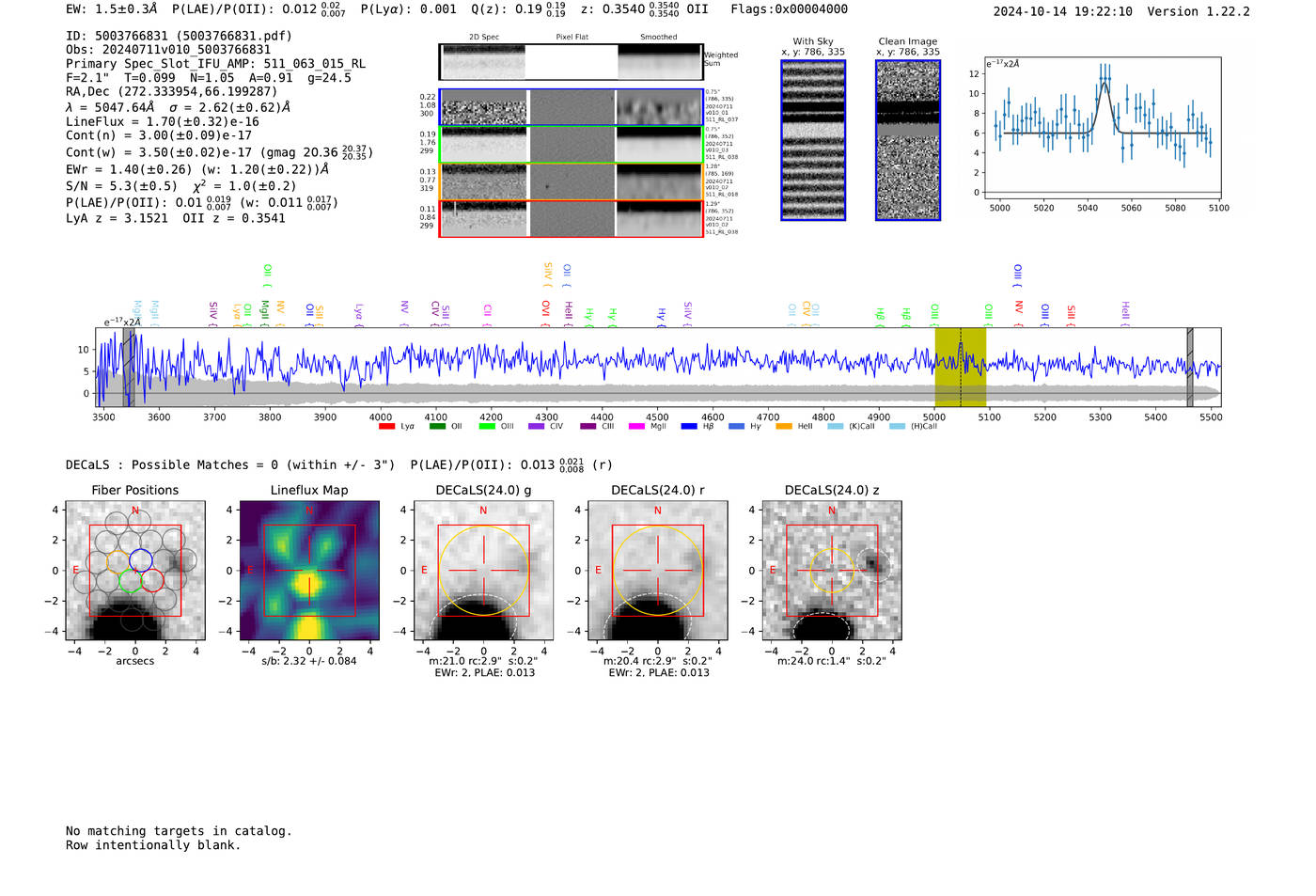Viewport: 1316px width, 896px height.
Task: Click the Gaussian emission line fit plot
Action: point(1102,128)
